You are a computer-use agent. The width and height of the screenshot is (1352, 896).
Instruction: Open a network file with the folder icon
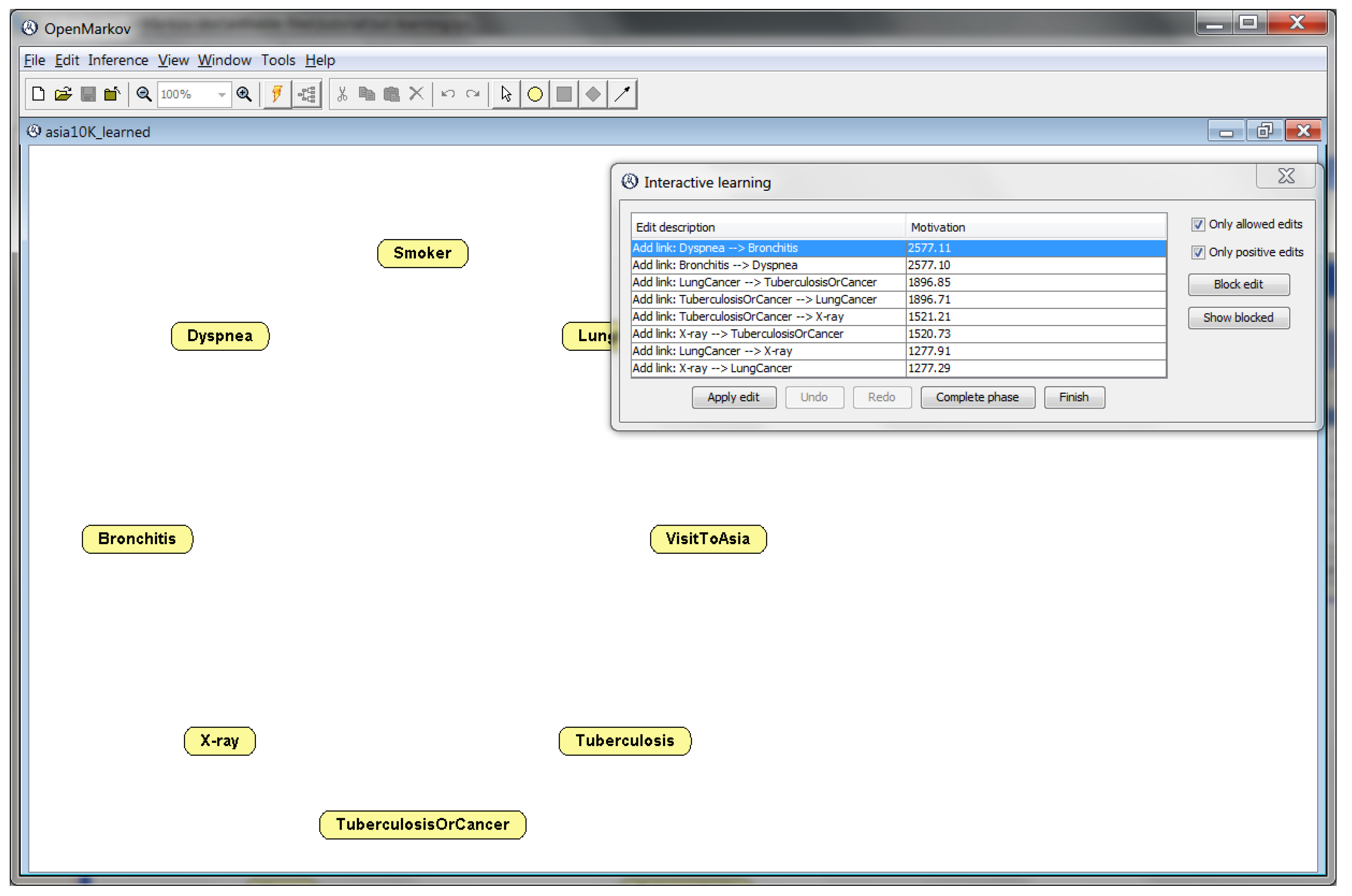tap(63, 94)
